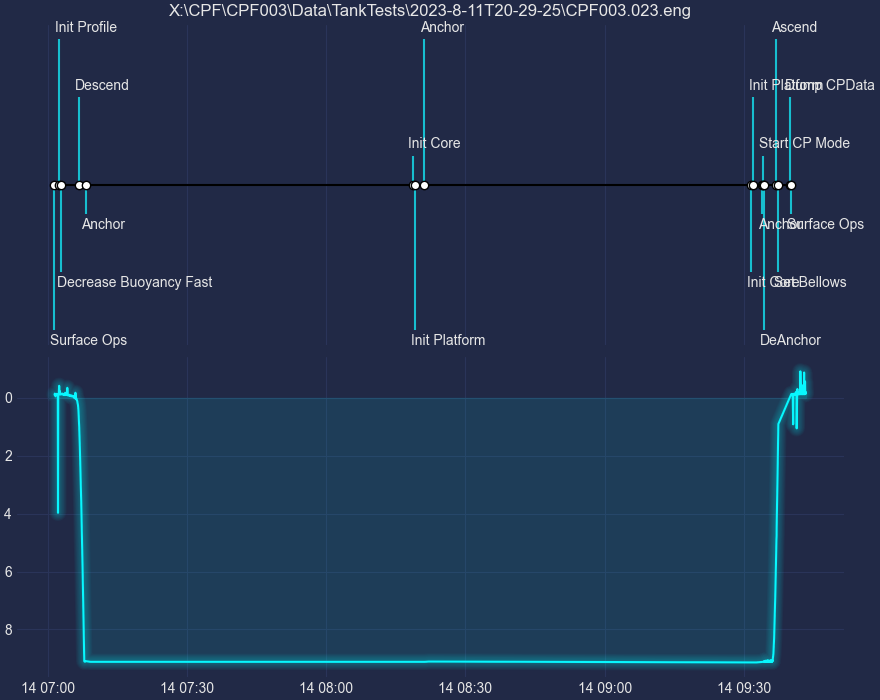Click the 14 07:30 x-axis tick label

[187, 688]
